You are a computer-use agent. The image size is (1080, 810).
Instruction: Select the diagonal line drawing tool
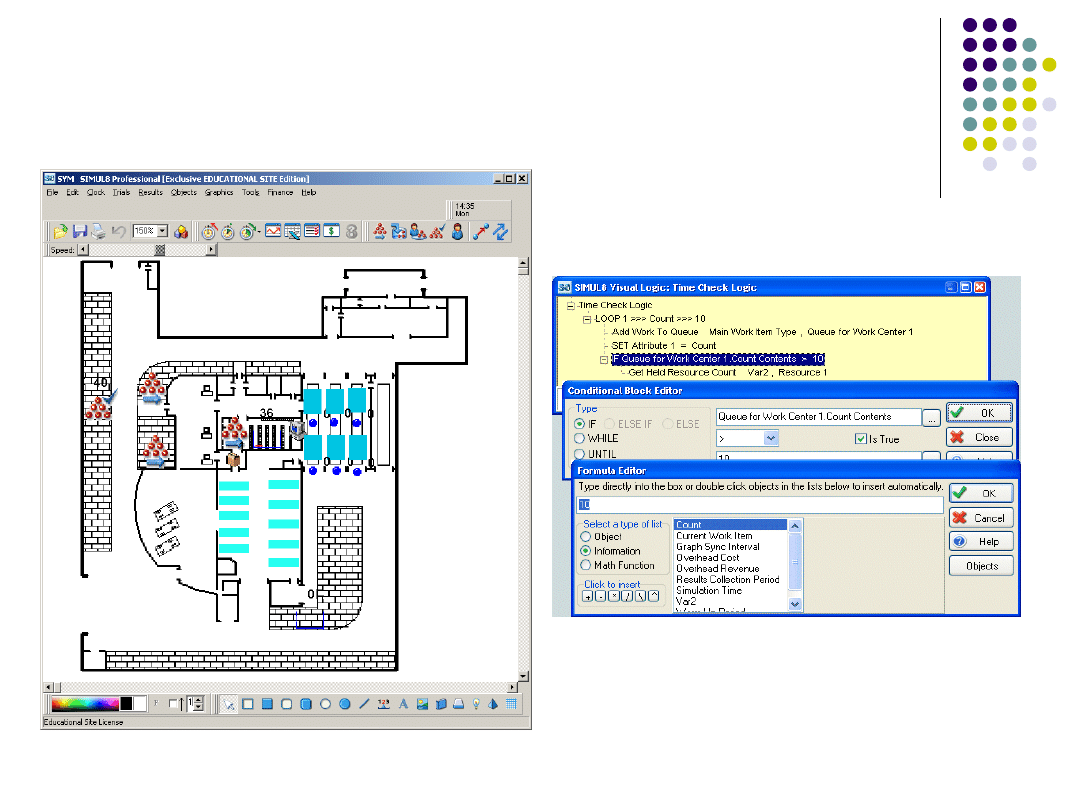click(x=364, y=704)
